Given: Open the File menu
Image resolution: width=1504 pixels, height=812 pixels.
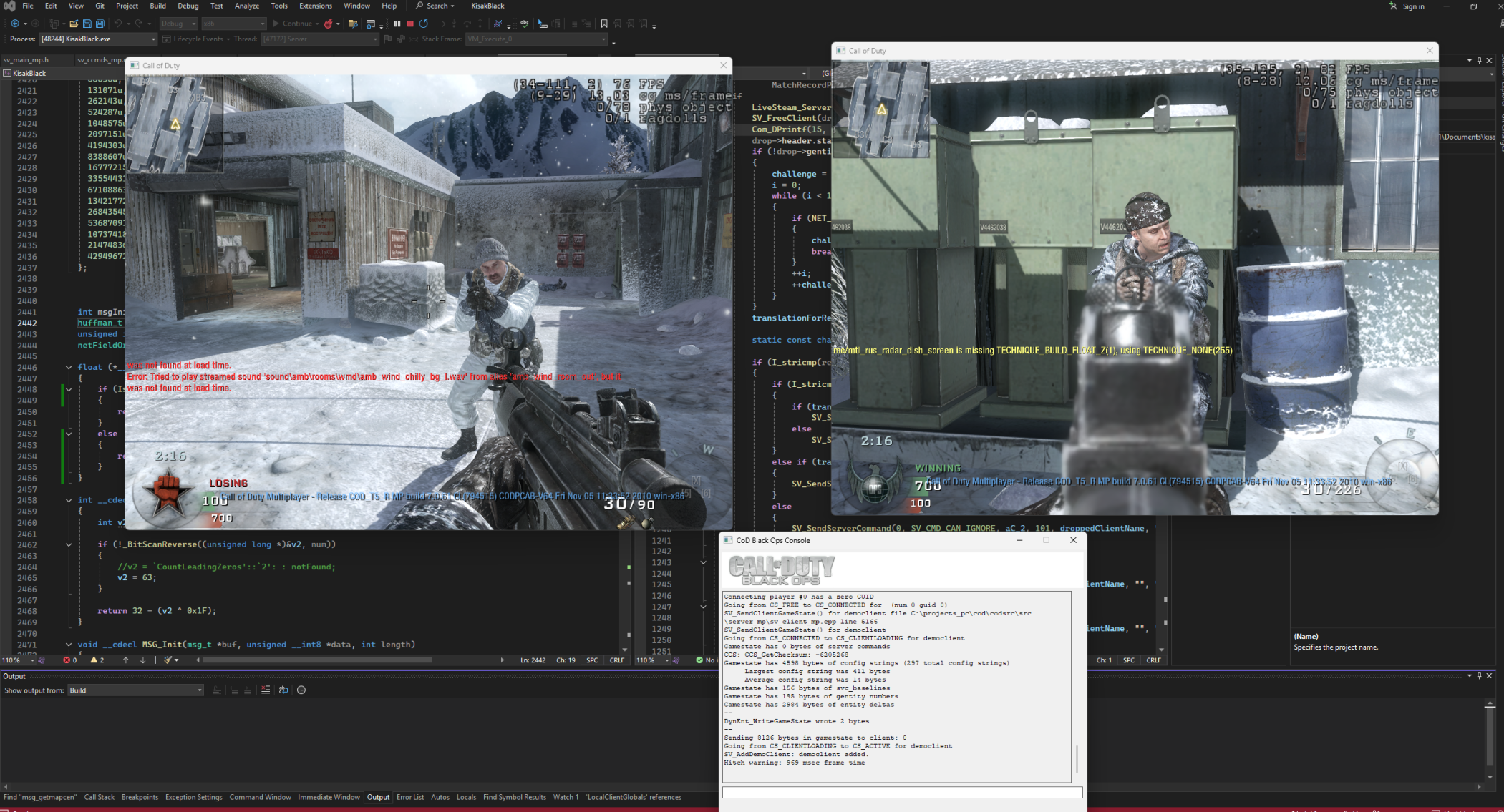Looking at the screenshot, I should coord(28,6).
